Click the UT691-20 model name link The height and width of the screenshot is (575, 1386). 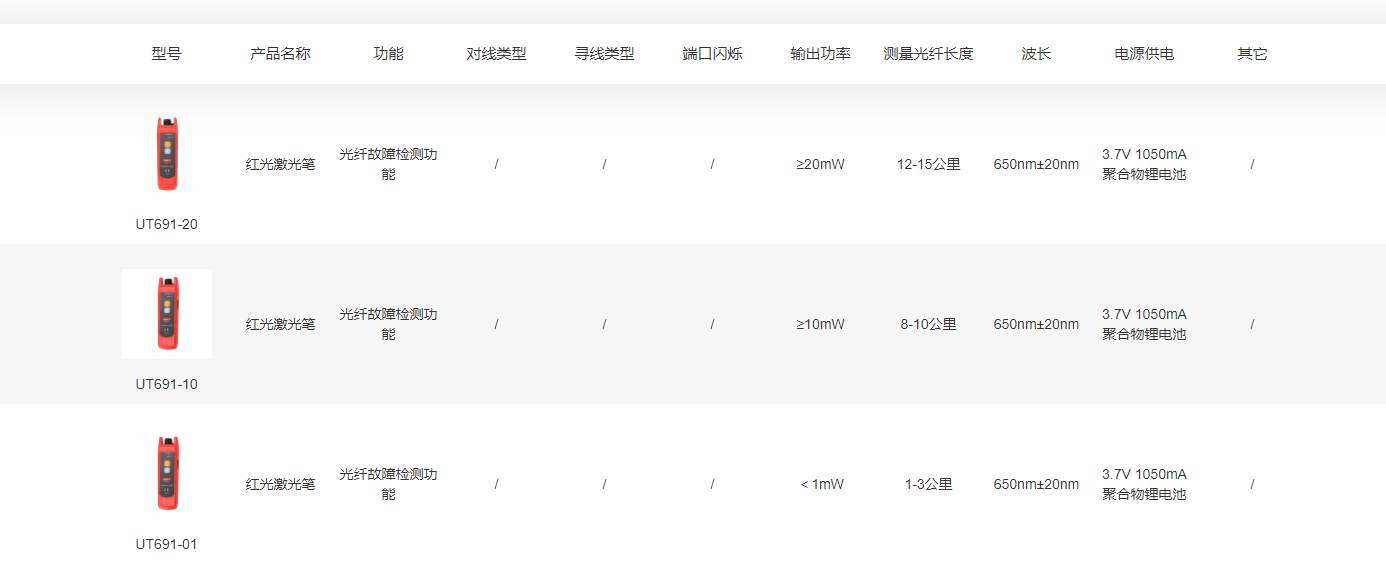coord(167,224)
